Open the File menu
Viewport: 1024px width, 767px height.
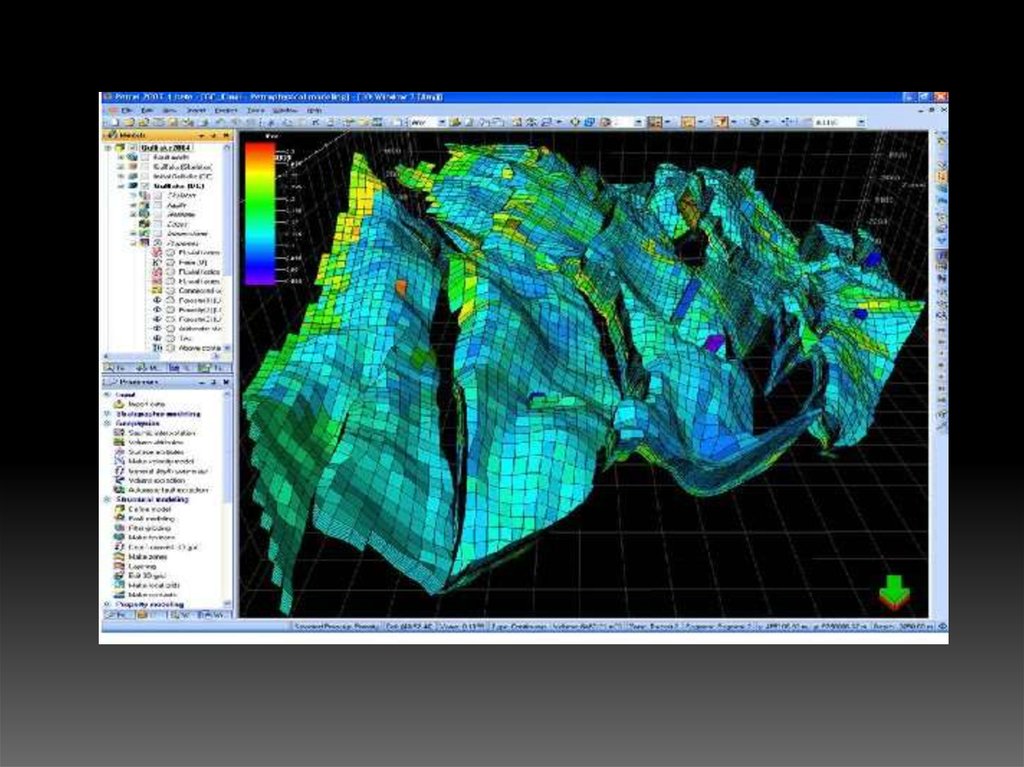pyautogui.click(x=128, y=110)
